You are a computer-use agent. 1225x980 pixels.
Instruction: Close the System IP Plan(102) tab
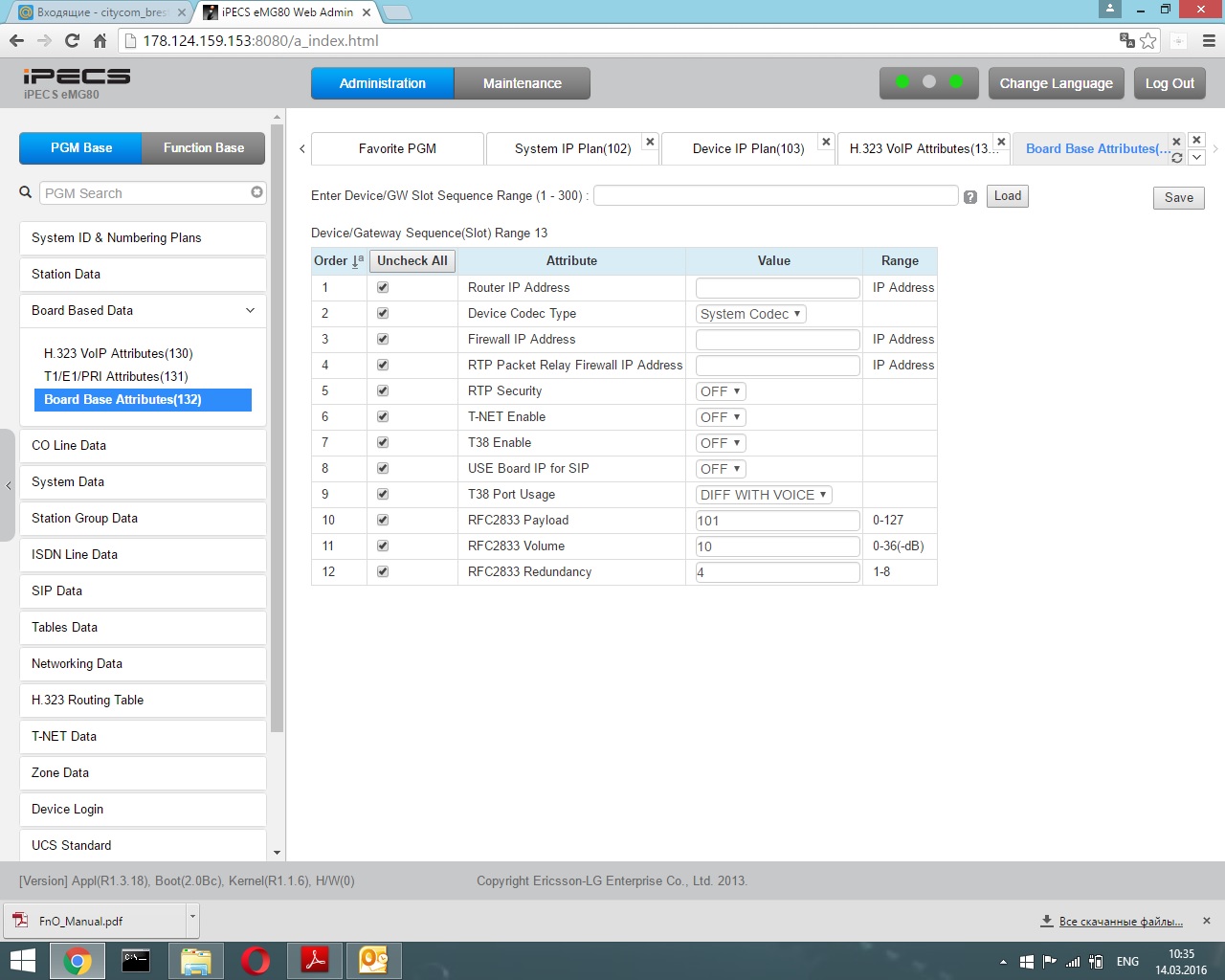point(650,142)
